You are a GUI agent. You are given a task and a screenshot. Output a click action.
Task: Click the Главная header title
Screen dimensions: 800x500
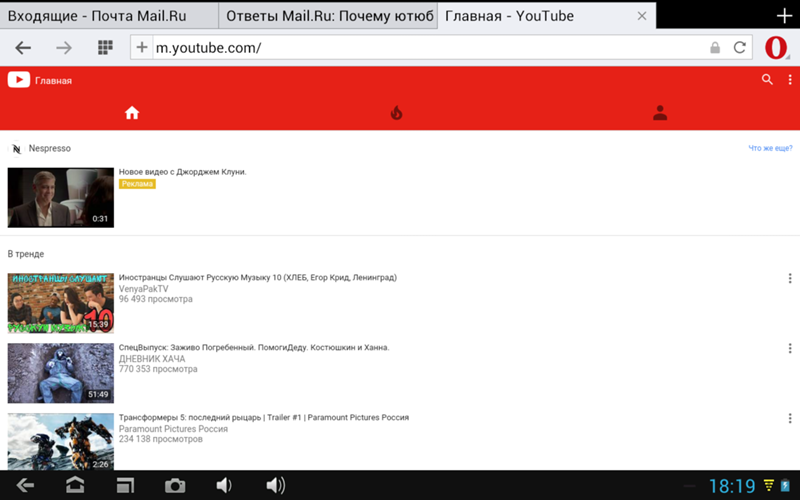(54, 81)
